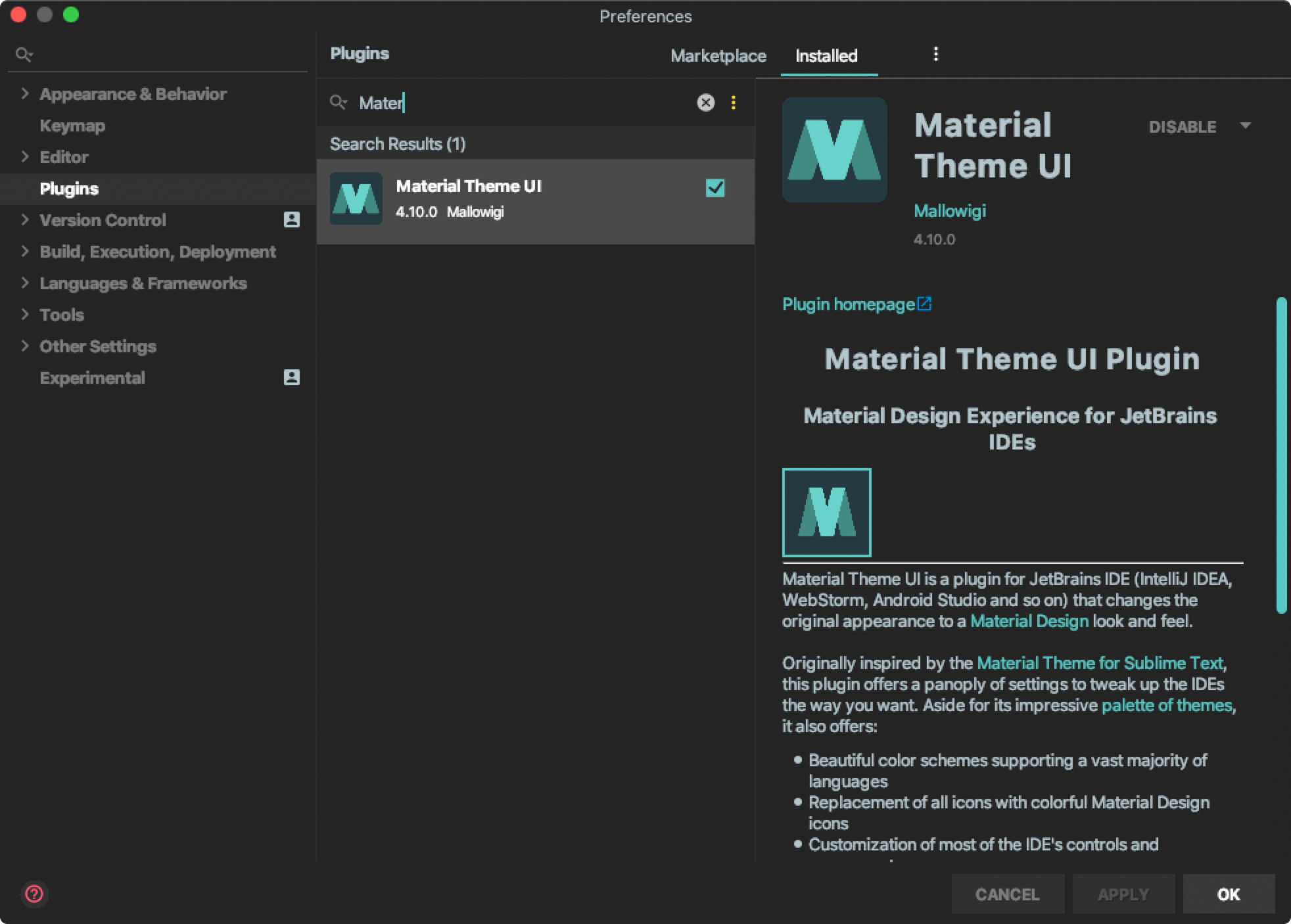This screenshot has width=1291, height=924.
Task: Open the palette of themes link
Action: (1167, 705)
